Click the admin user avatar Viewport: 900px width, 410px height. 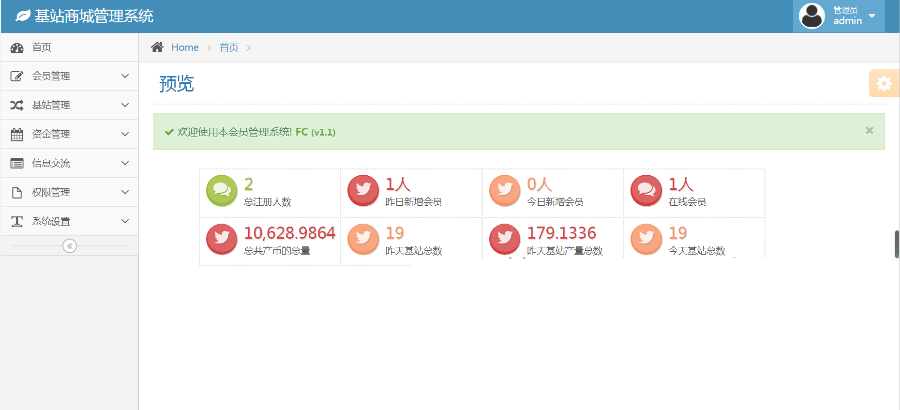click(812, 16)
